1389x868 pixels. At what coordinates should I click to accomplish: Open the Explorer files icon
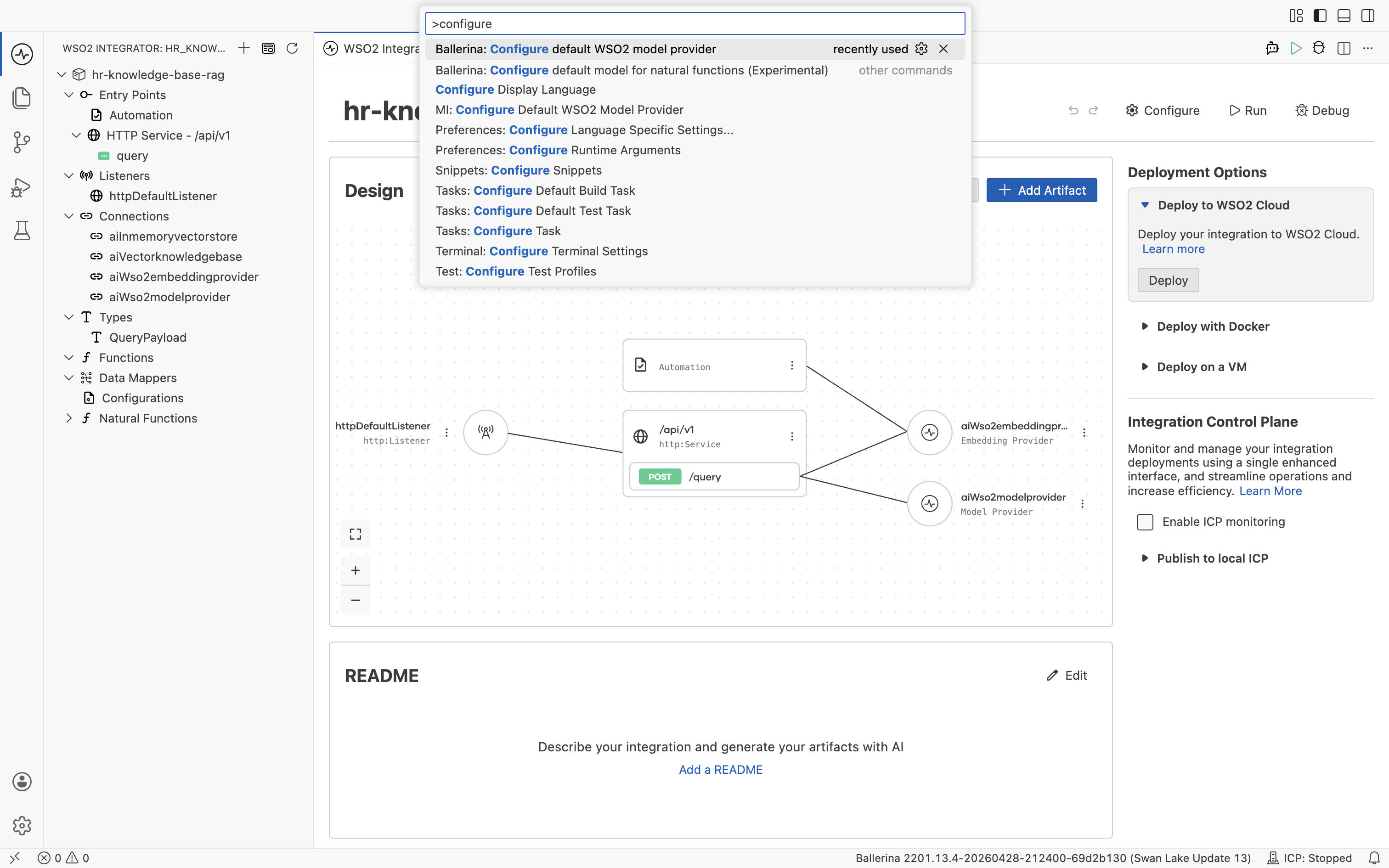22,97
